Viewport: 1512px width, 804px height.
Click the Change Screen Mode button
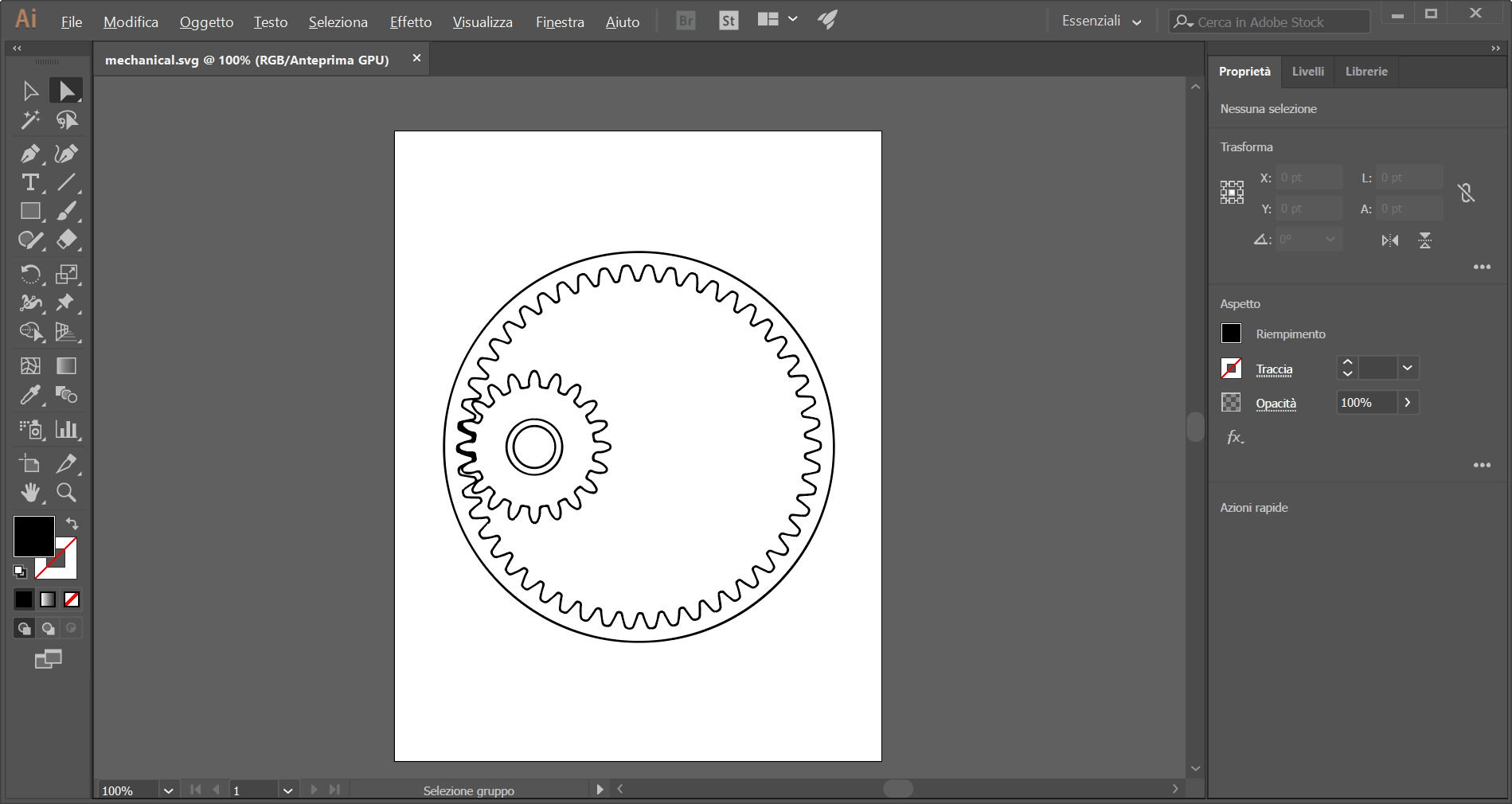pyautogui.click(x=48, y=659)
